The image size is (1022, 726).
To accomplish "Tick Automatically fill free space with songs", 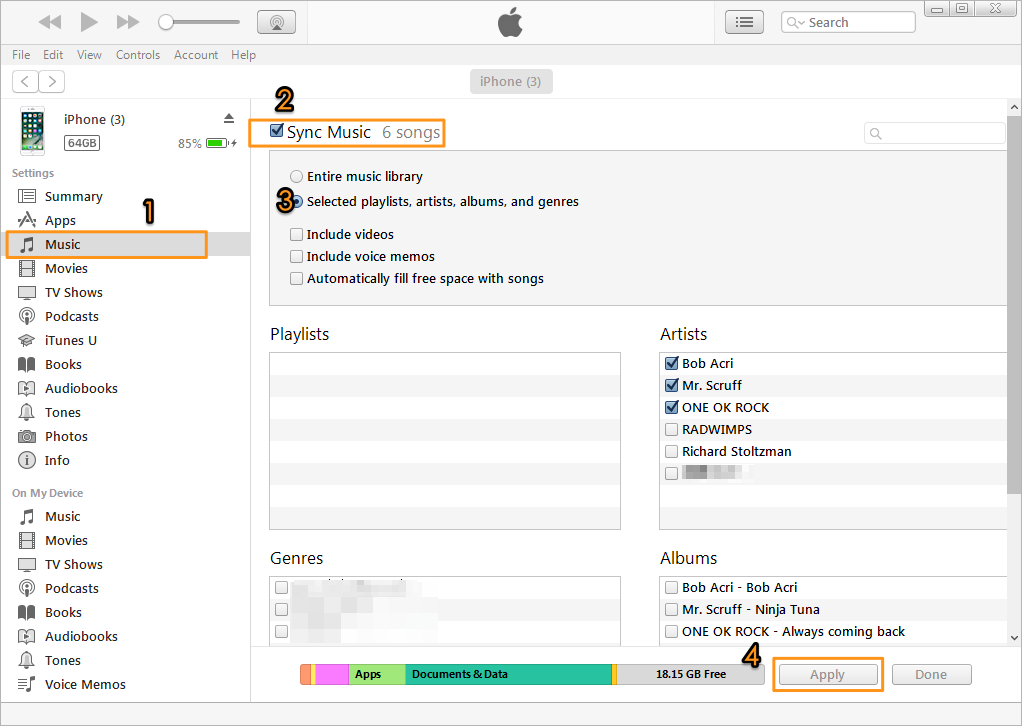I will [x=297, y=279].
